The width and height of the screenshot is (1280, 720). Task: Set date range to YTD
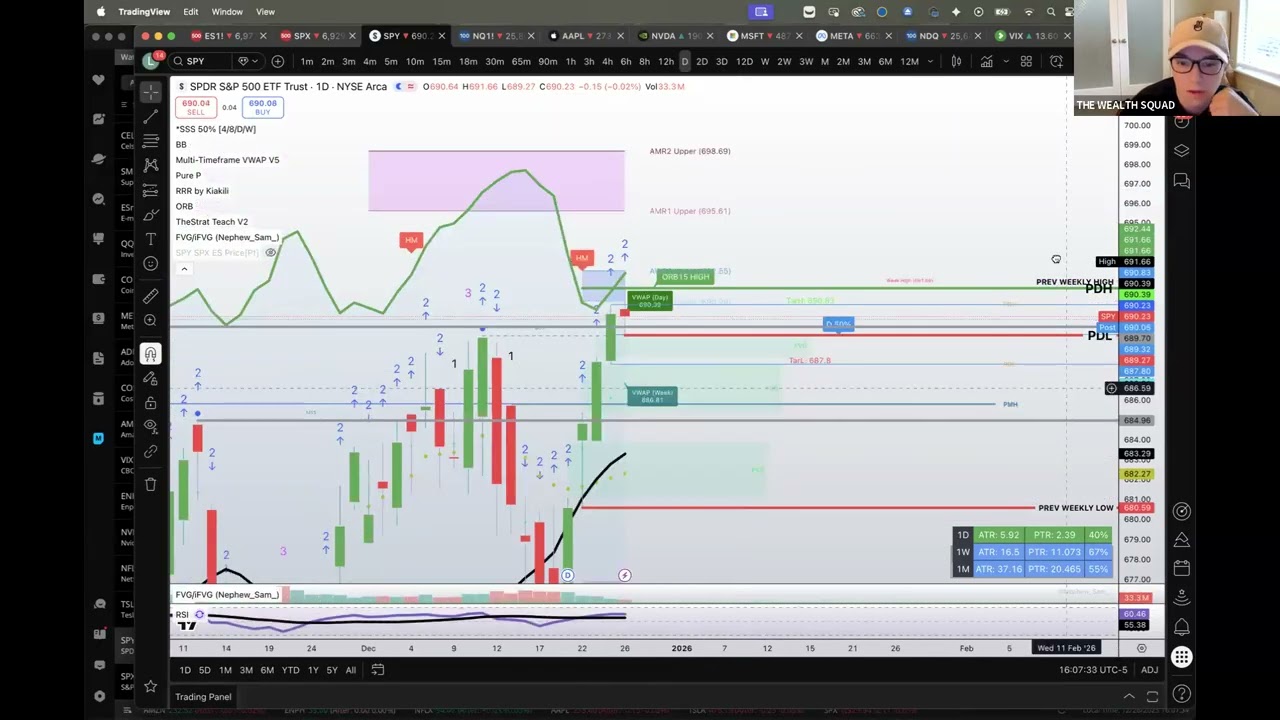pyautogui.click(x=290, y=670)
